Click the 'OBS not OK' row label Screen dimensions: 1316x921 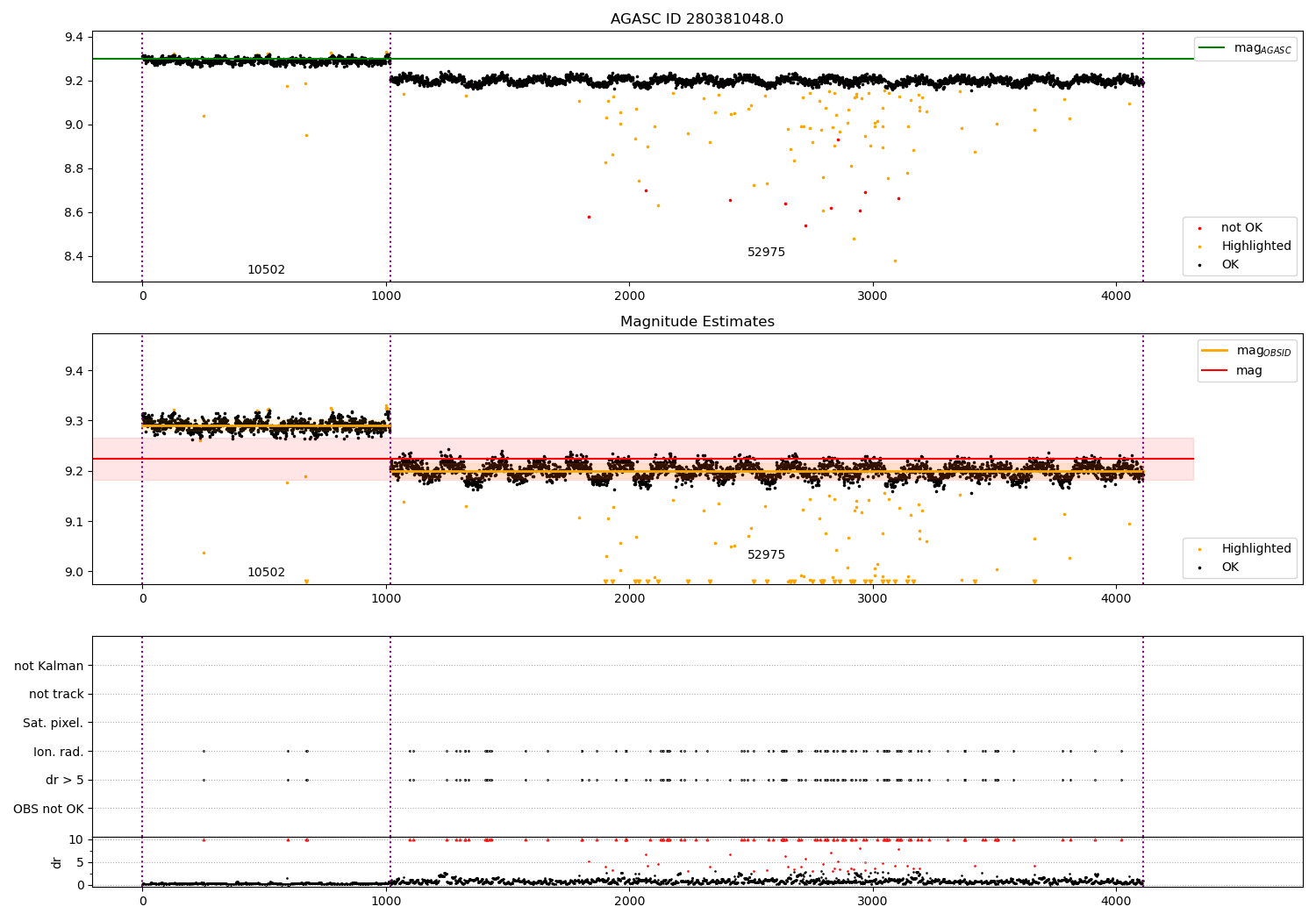(49, 809)
